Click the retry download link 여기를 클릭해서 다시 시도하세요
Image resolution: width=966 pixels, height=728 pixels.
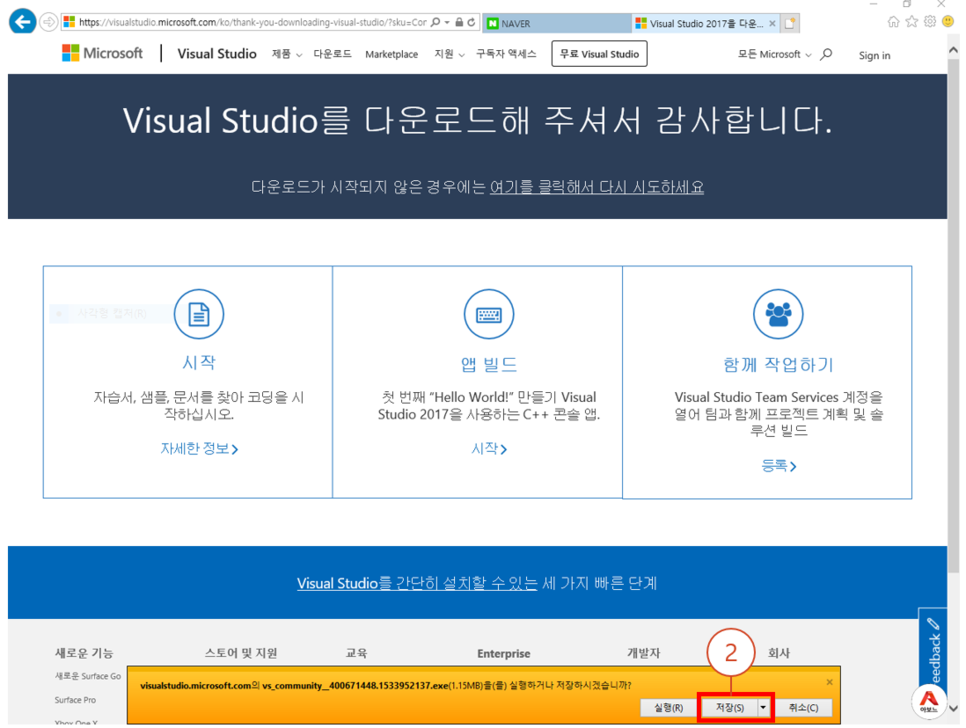pos(596,187)
